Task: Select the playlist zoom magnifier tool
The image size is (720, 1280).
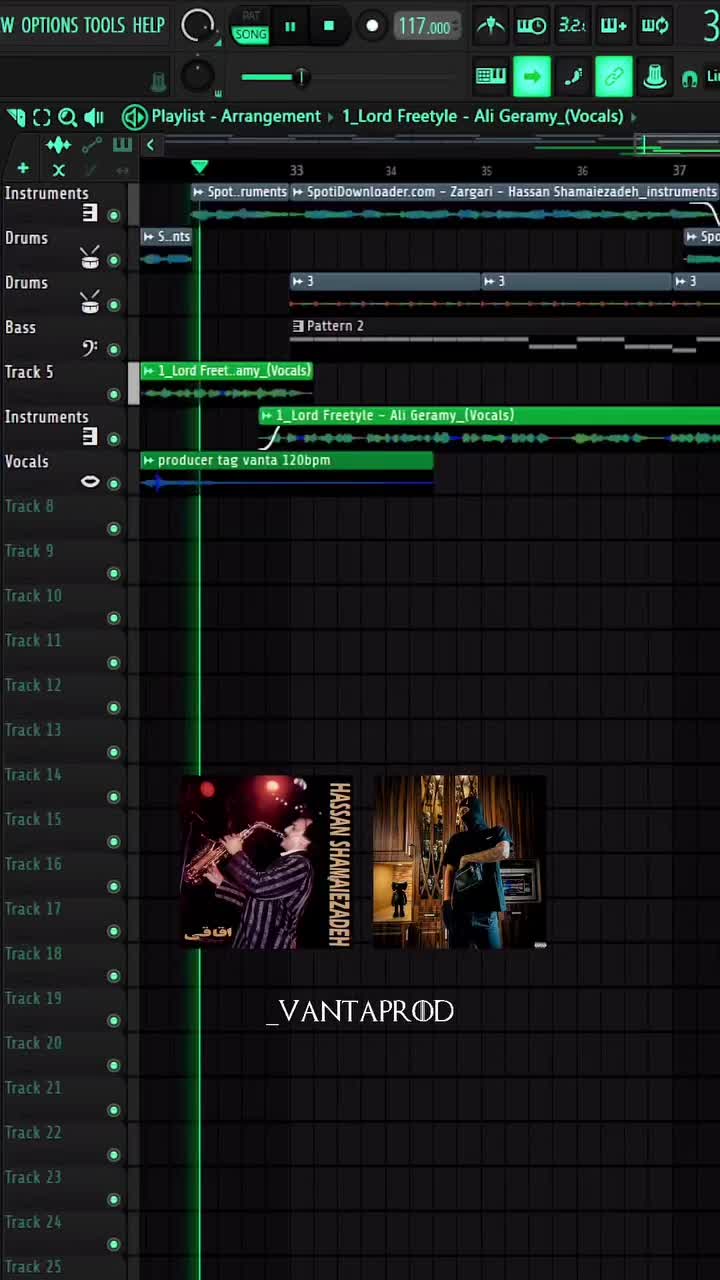Action: pos(67,117)
